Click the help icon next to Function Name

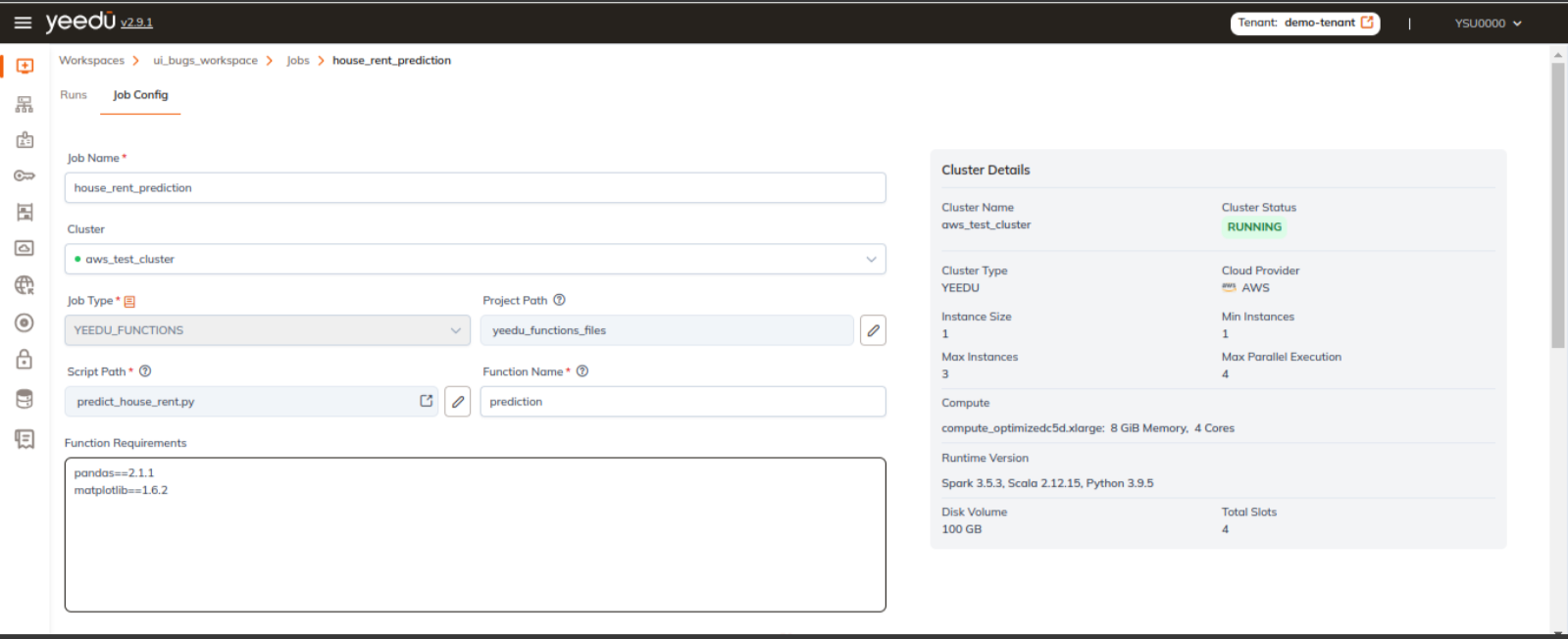(x=582, y=371)
